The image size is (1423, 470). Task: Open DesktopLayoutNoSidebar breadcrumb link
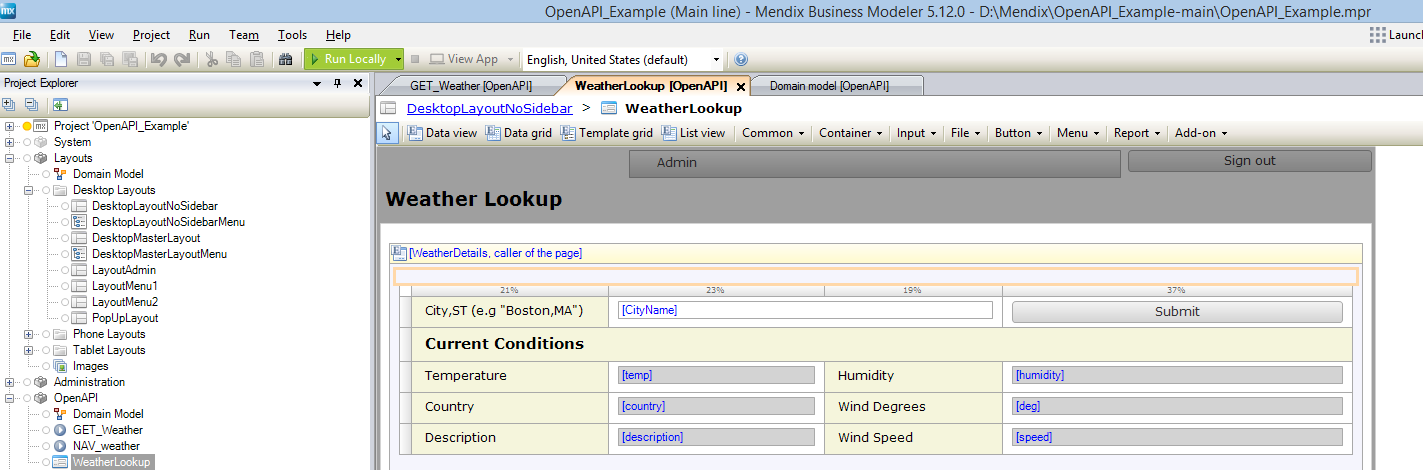point(490,108)
